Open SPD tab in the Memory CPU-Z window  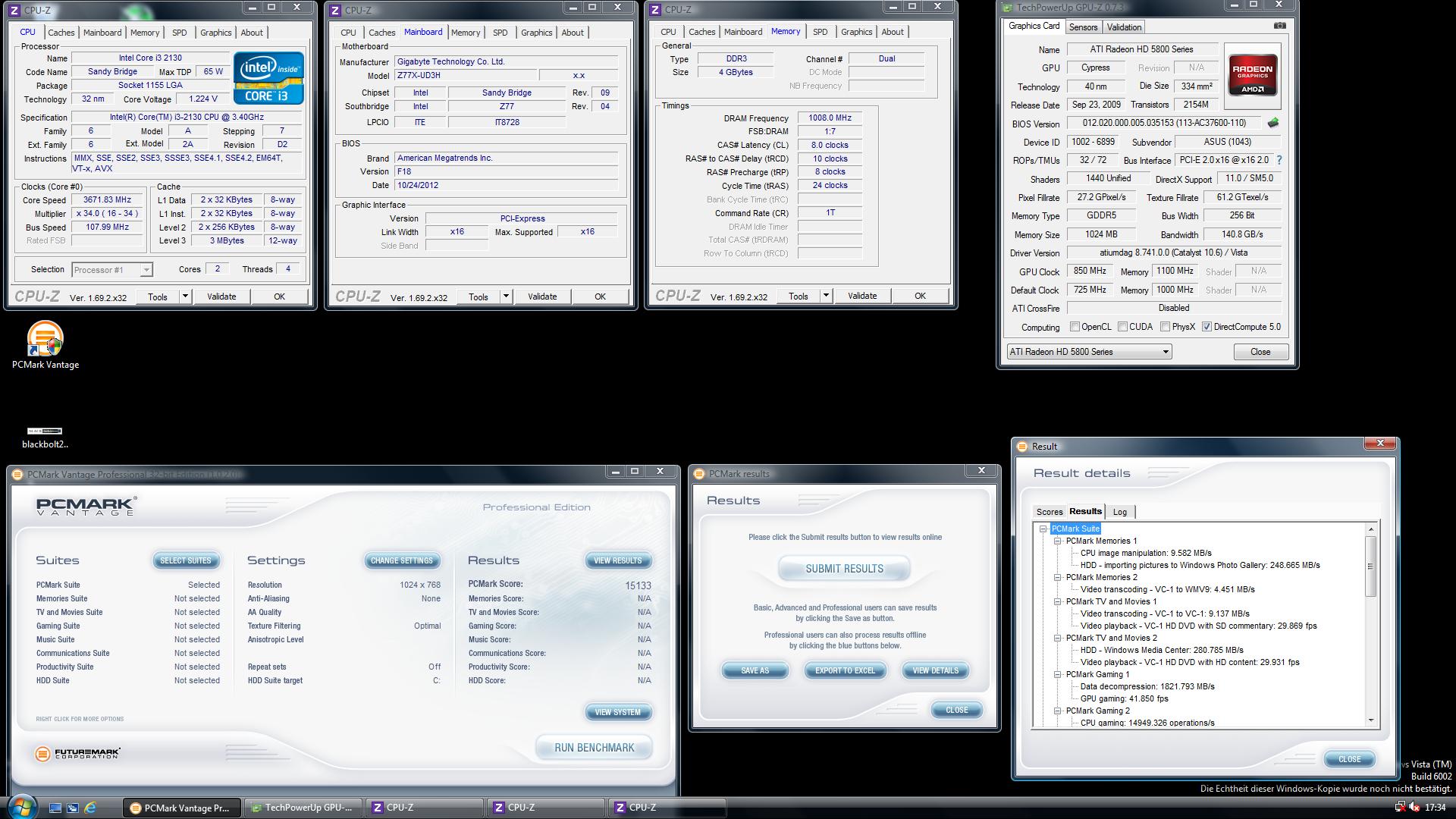(x=820, y=32)
